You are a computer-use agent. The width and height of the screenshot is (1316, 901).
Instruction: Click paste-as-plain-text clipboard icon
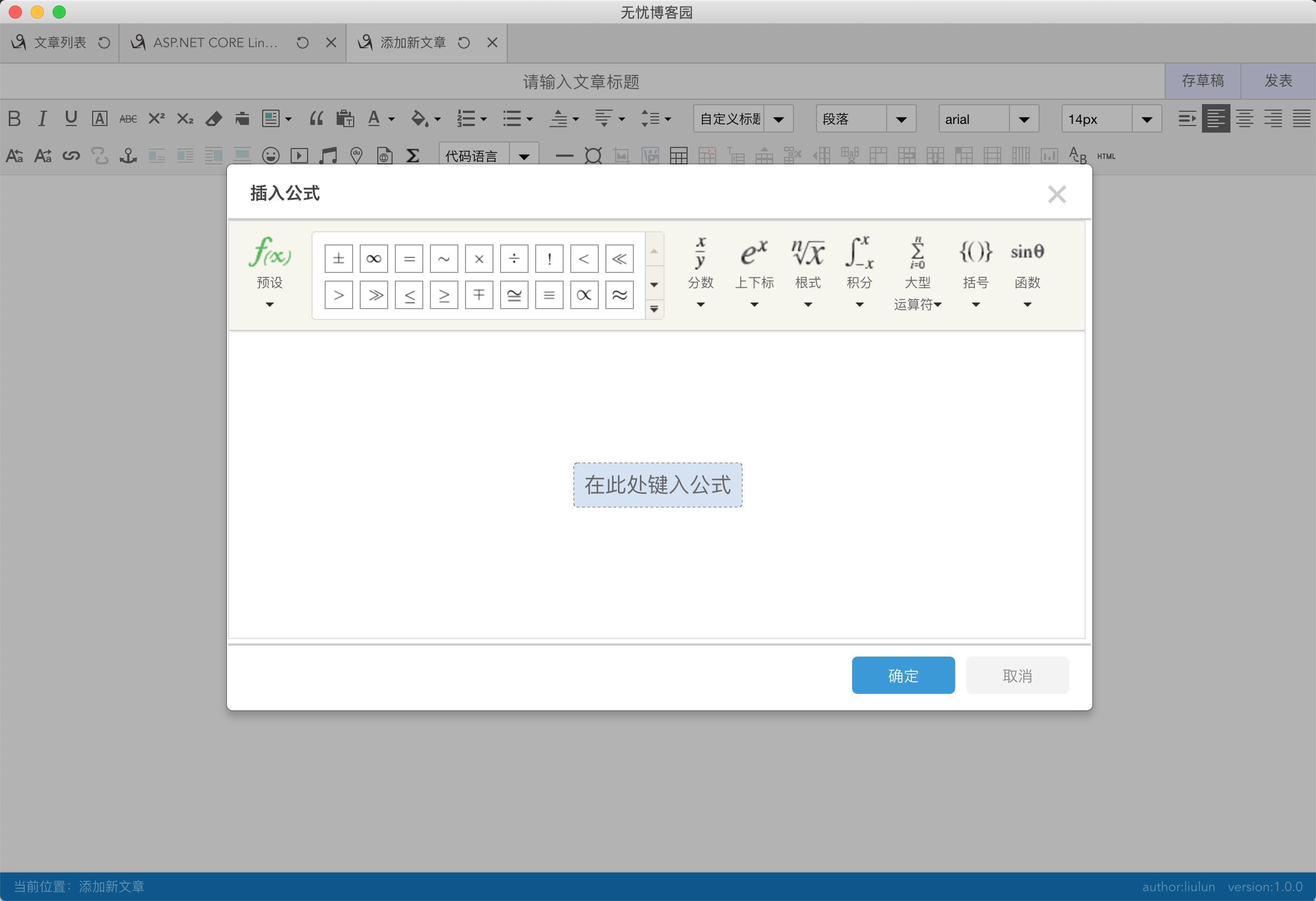pyautogui.click(x=345, y=119)
